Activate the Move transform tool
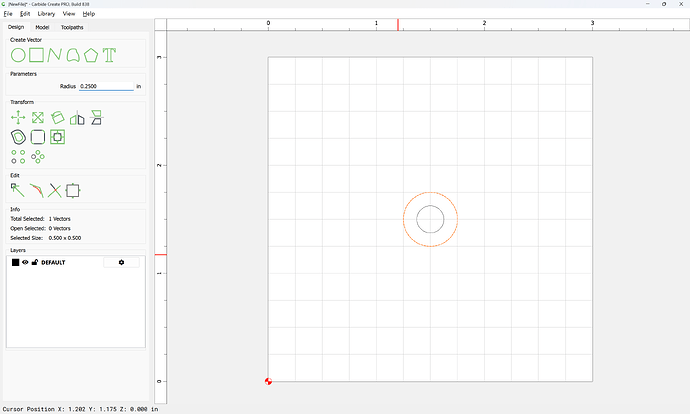 tap(18, 118)
